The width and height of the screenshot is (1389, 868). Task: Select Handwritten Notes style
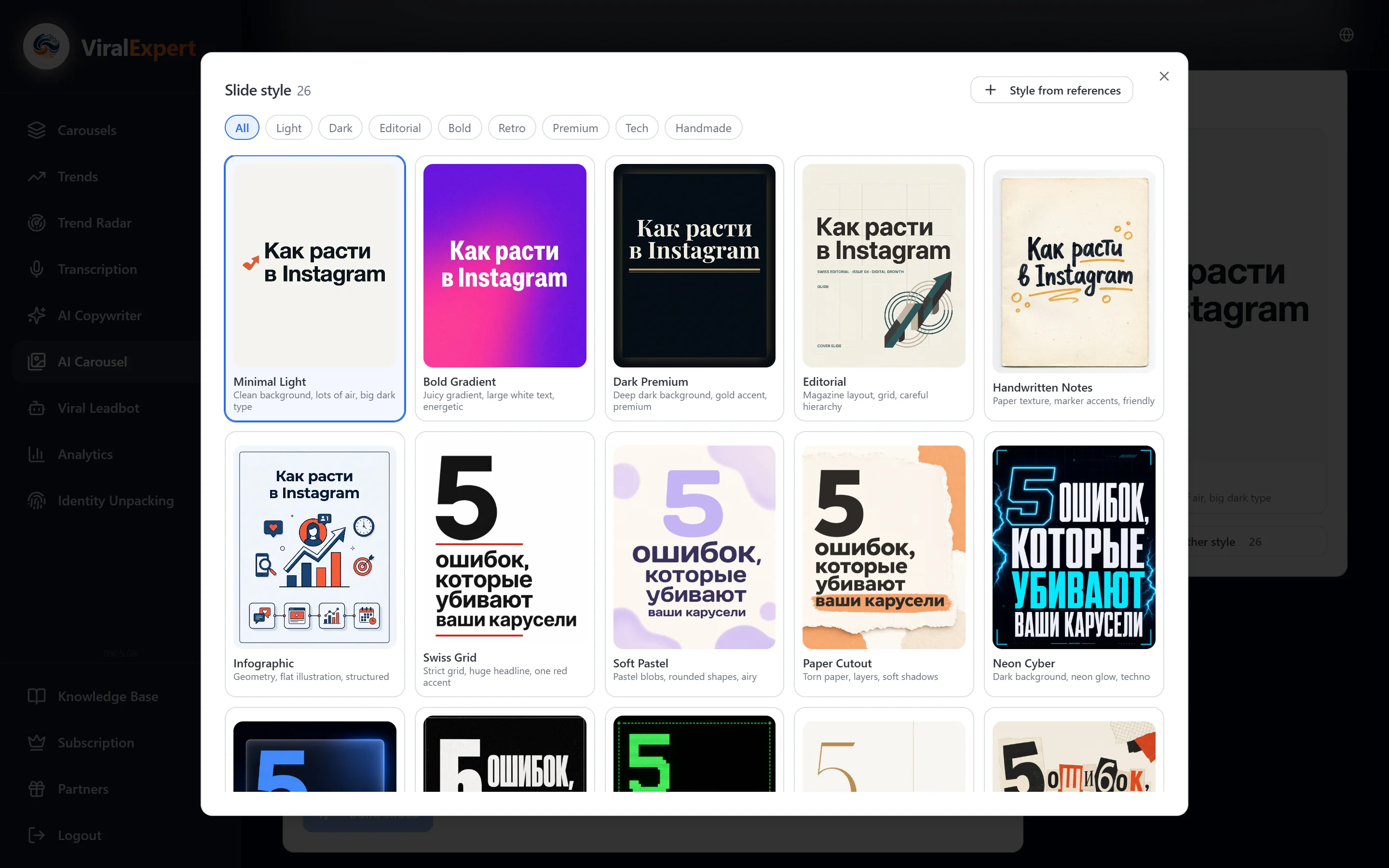pyautogui.click(x=1074, y=288)
